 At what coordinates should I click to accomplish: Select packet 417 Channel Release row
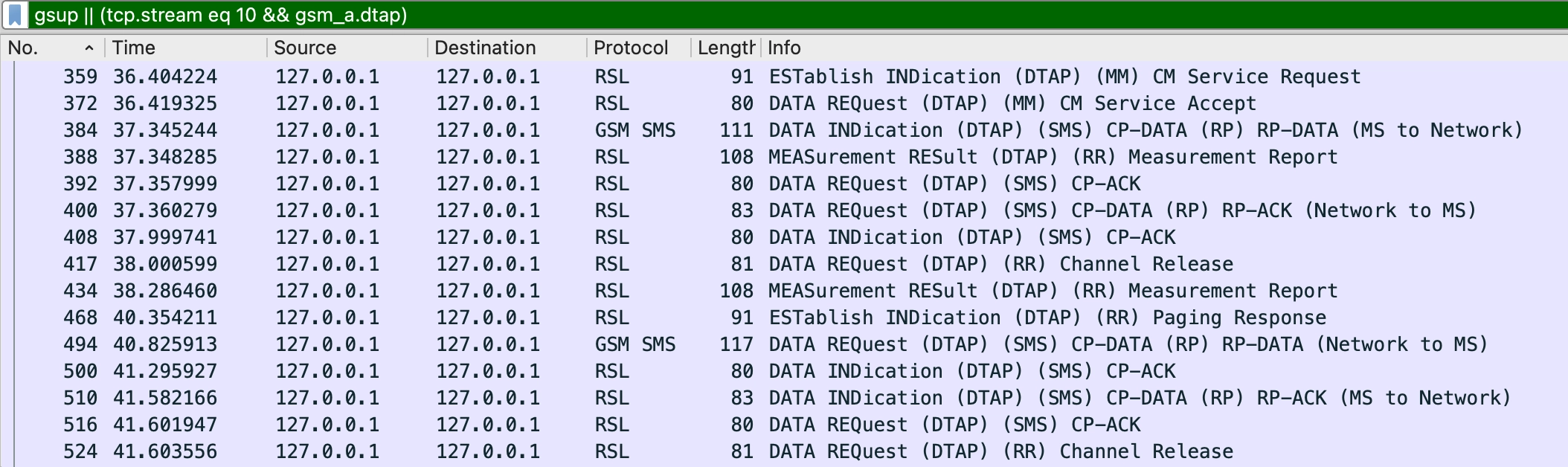(x=1000, y=264)
